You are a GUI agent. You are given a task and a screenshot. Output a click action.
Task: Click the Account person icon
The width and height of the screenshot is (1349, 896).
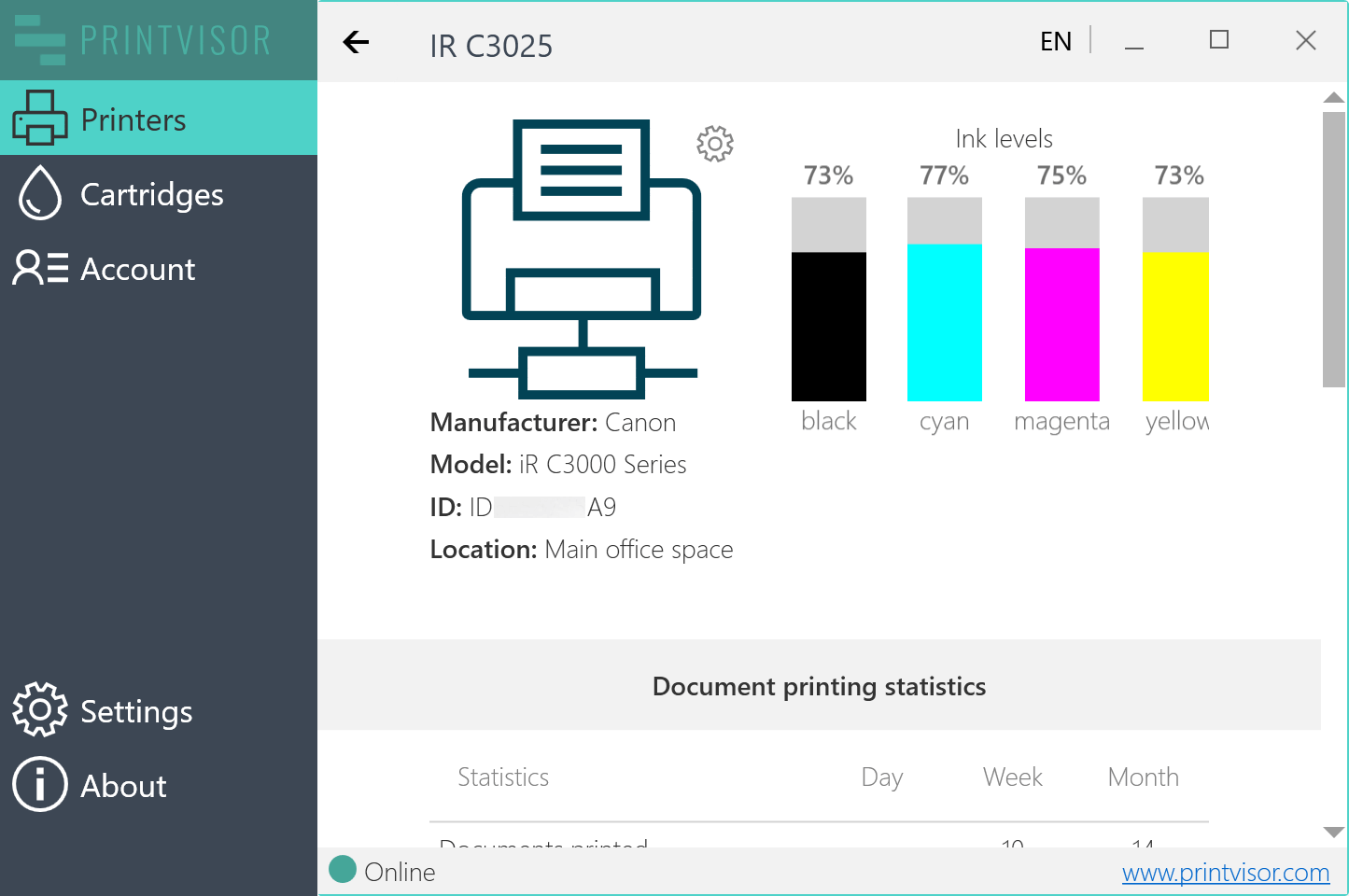[39, 268]
